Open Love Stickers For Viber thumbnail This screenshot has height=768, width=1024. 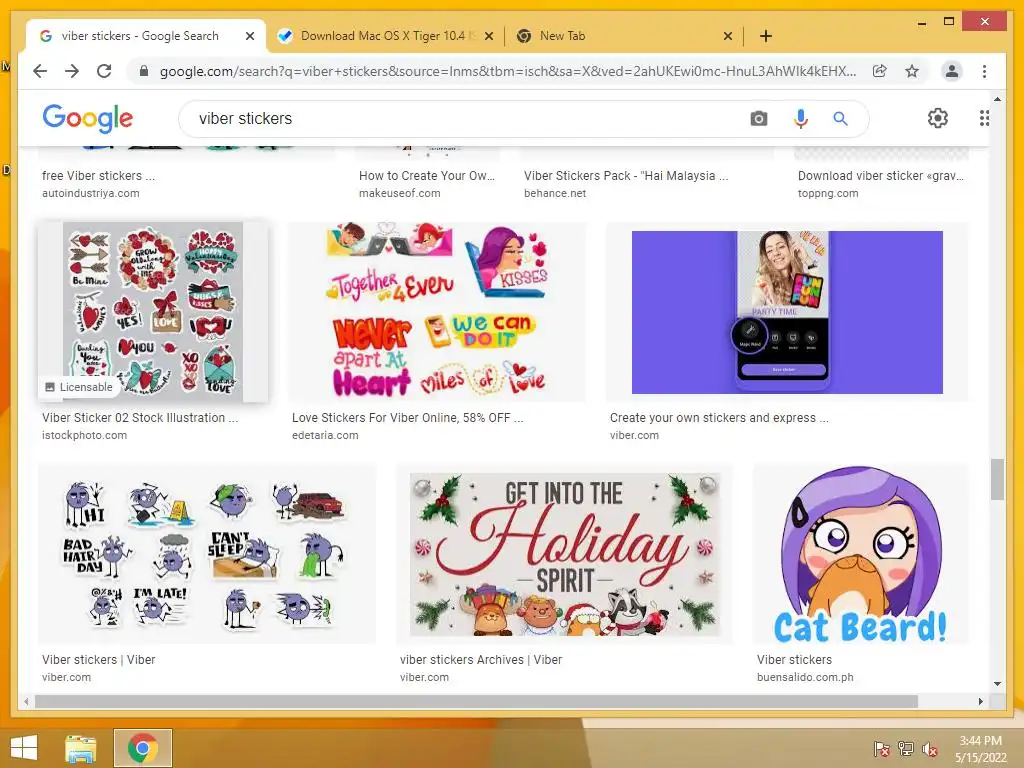[436, 312]
